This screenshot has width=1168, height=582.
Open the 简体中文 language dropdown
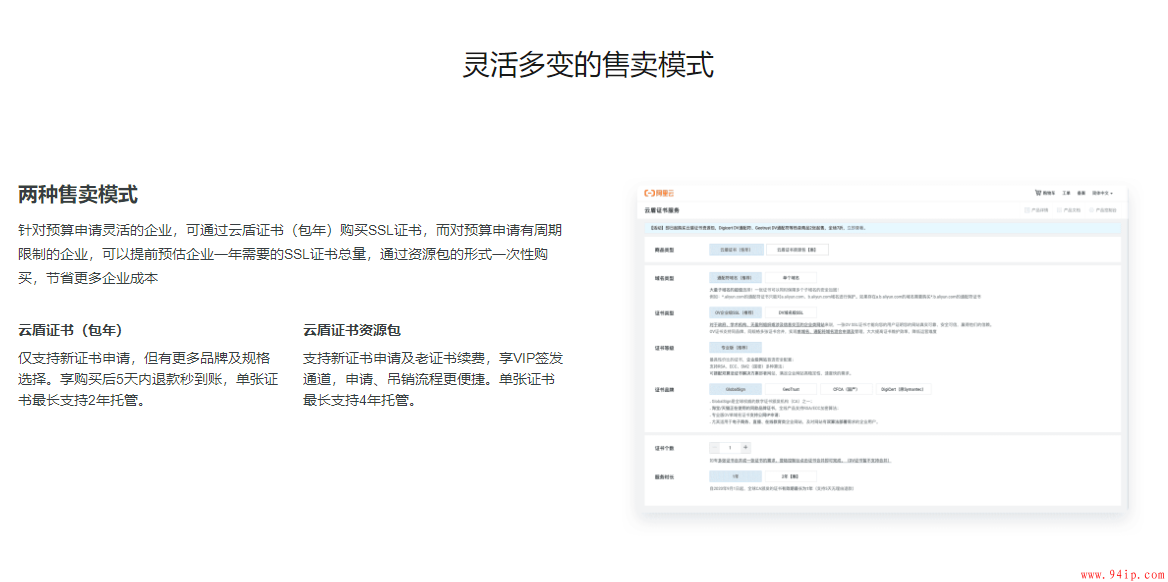pos(1101,192)
